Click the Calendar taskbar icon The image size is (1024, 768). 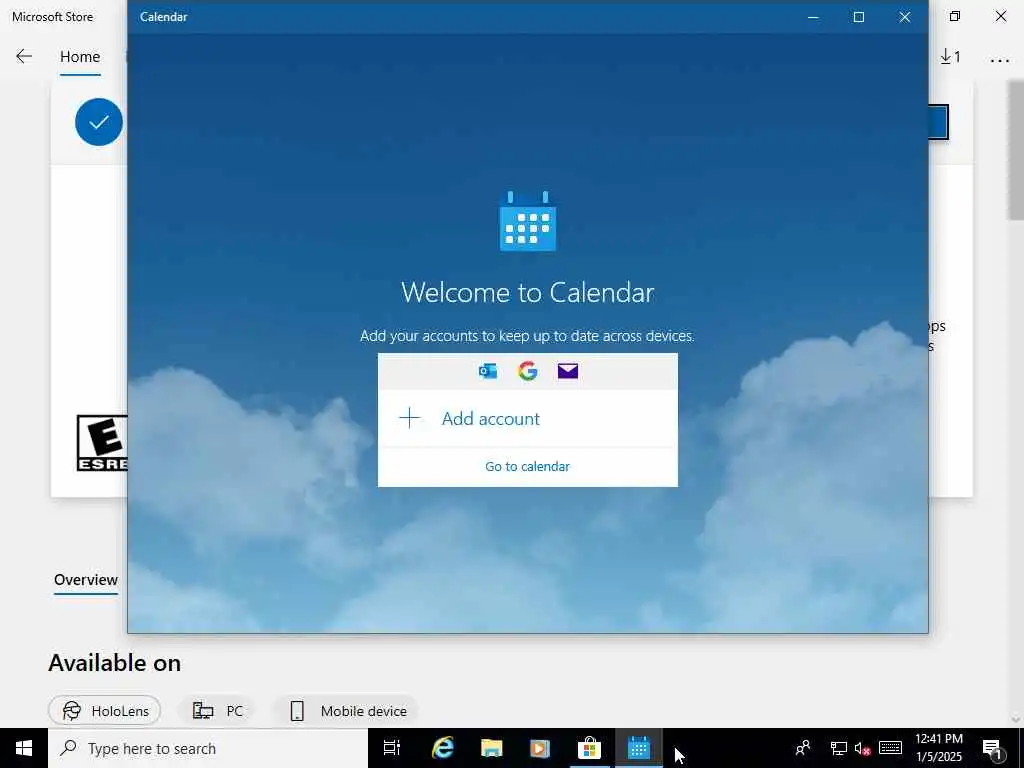pyautogui.click(x=638, y=748)
